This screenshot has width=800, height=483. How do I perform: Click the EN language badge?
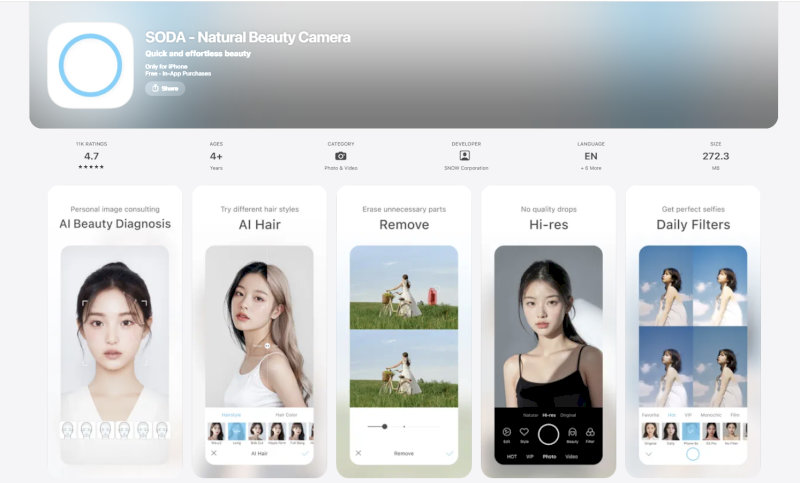pyautogui.click(x=591, y=156)
